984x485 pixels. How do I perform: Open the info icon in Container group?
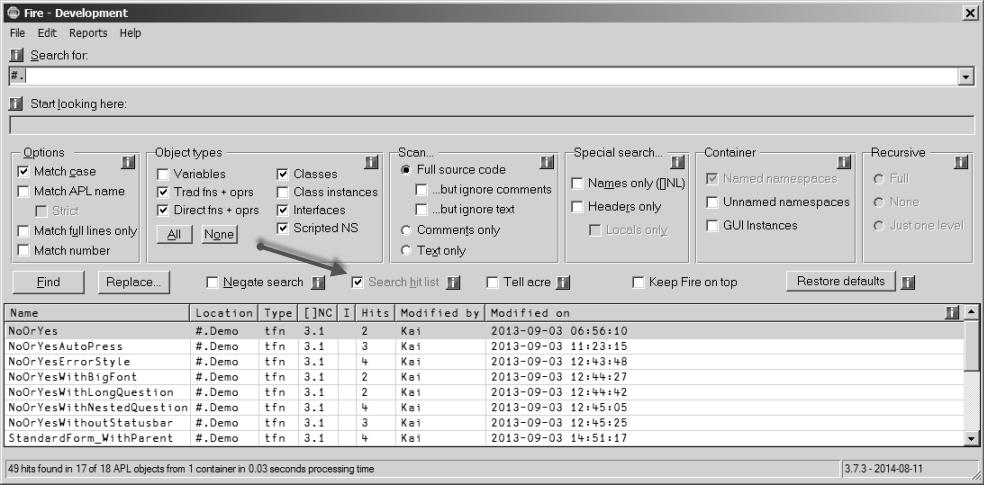coord(844,163)
